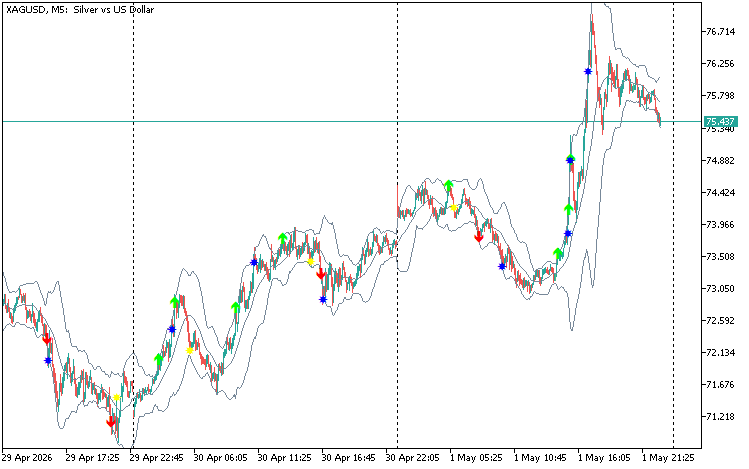The height and width of the screenshot is (469, 749).
Task: Click the 29 Apr 22:45 time label
Action: click(x=156, y=458)
